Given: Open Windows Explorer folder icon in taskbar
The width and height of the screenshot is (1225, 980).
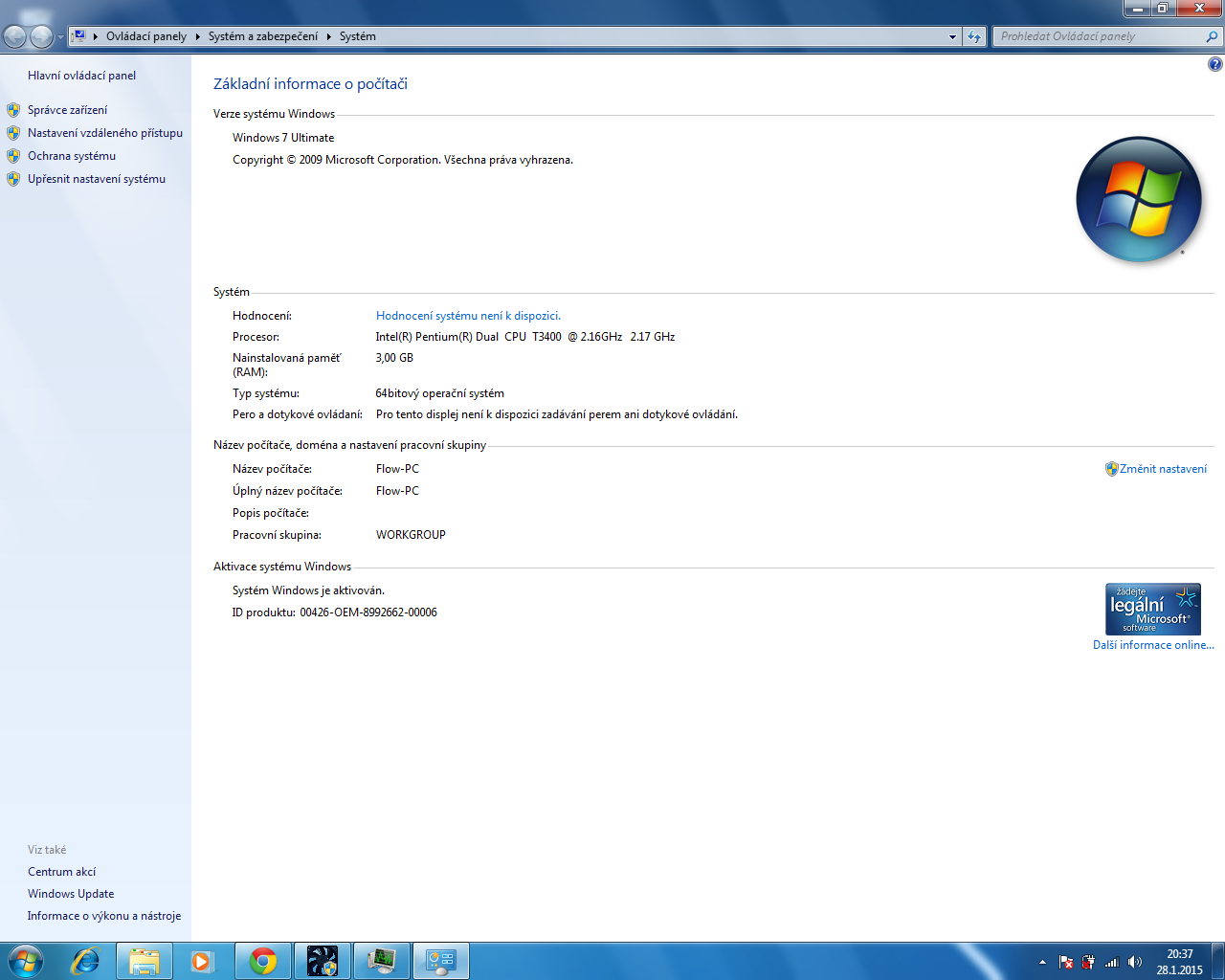Looking at the screenshot, I should pos(145,961).
